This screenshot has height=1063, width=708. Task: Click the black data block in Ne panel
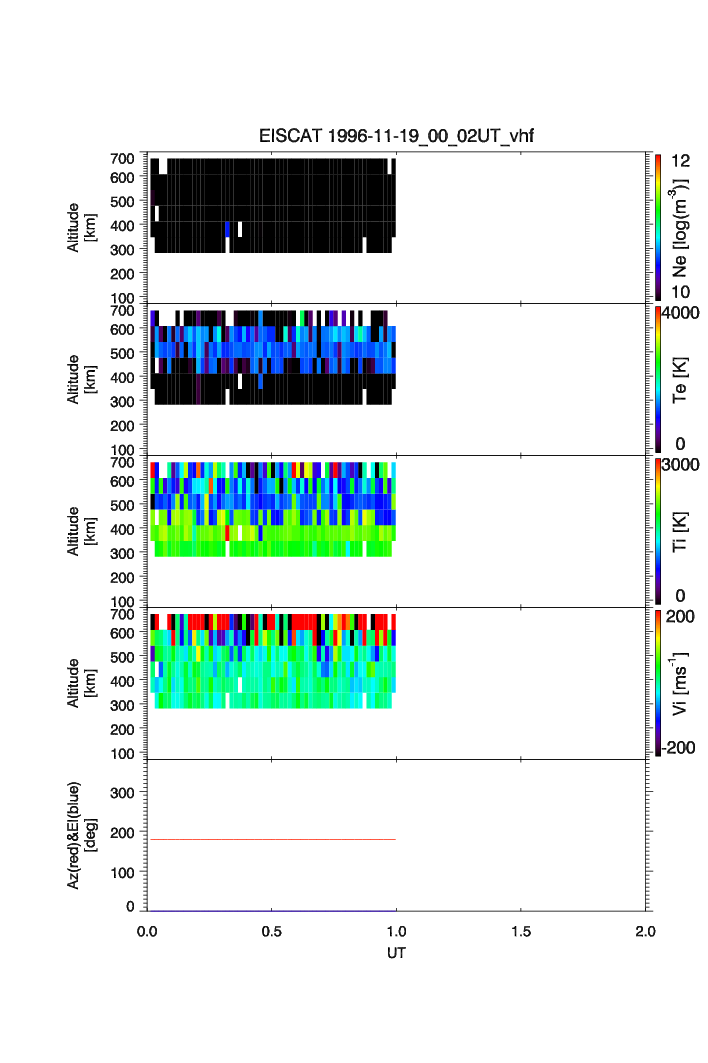pos(270,200)
